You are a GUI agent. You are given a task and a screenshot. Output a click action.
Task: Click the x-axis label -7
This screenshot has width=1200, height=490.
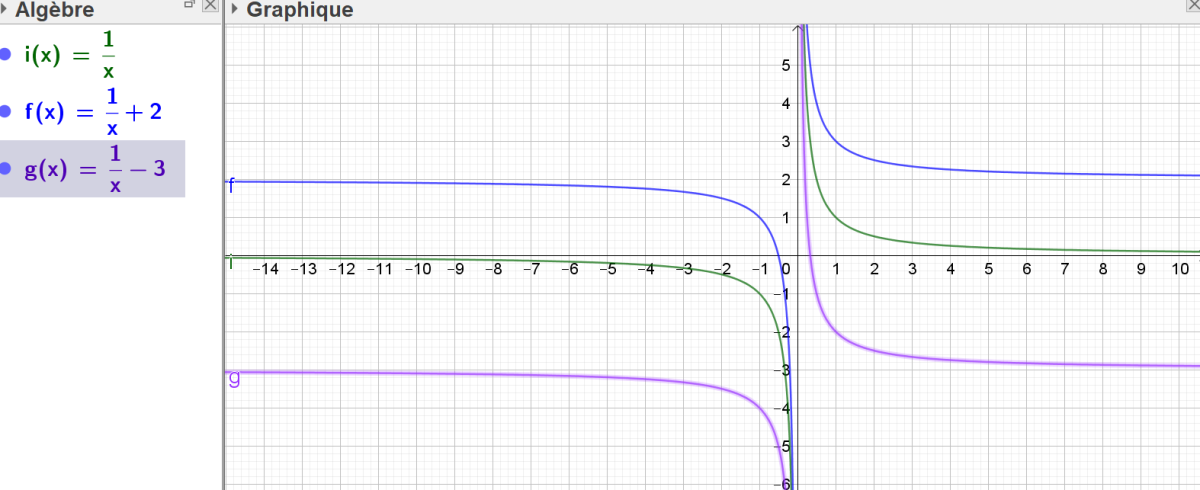(532, 269)
